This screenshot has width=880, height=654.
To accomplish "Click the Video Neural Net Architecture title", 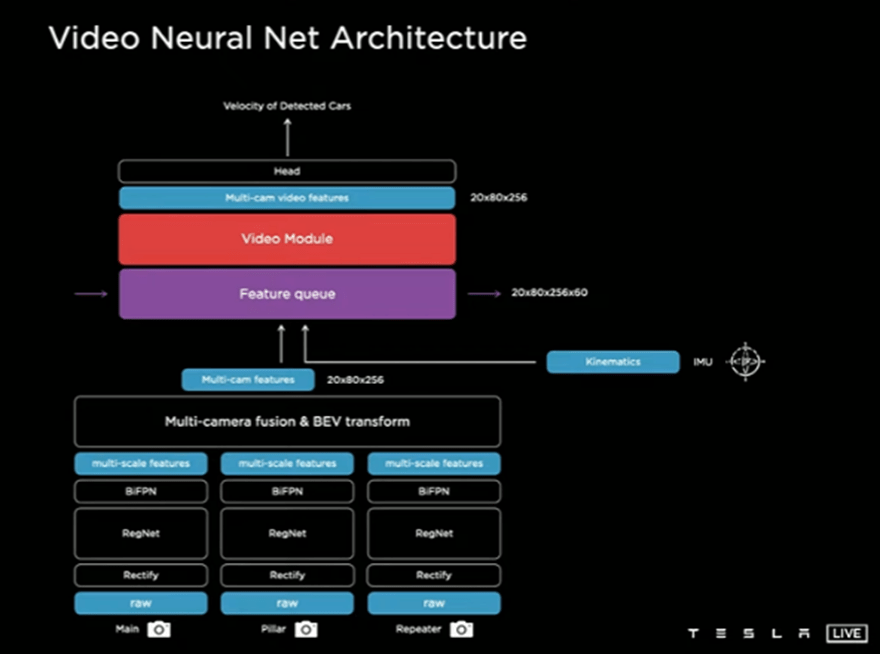I will (287, 38).
